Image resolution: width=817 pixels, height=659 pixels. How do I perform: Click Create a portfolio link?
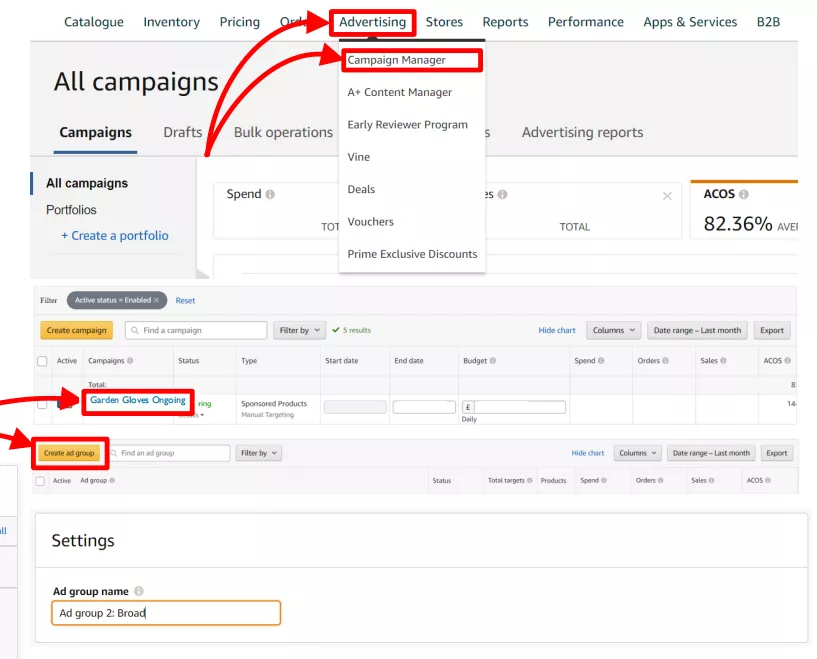tap(115, 235)
